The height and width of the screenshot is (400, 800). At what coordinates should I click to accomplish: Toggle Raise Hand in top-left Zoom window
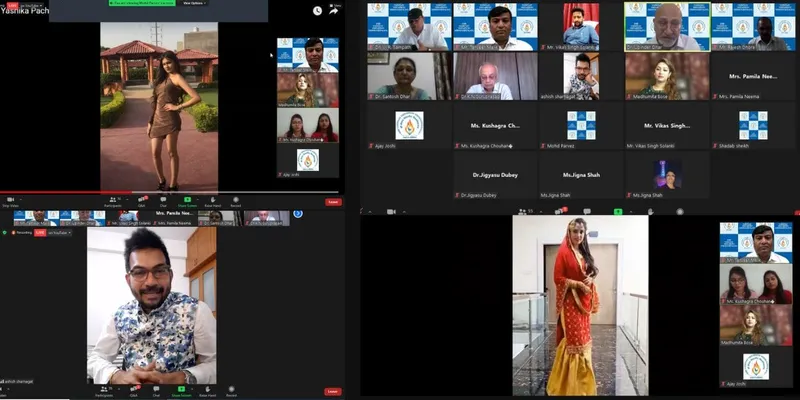point(212,202)
